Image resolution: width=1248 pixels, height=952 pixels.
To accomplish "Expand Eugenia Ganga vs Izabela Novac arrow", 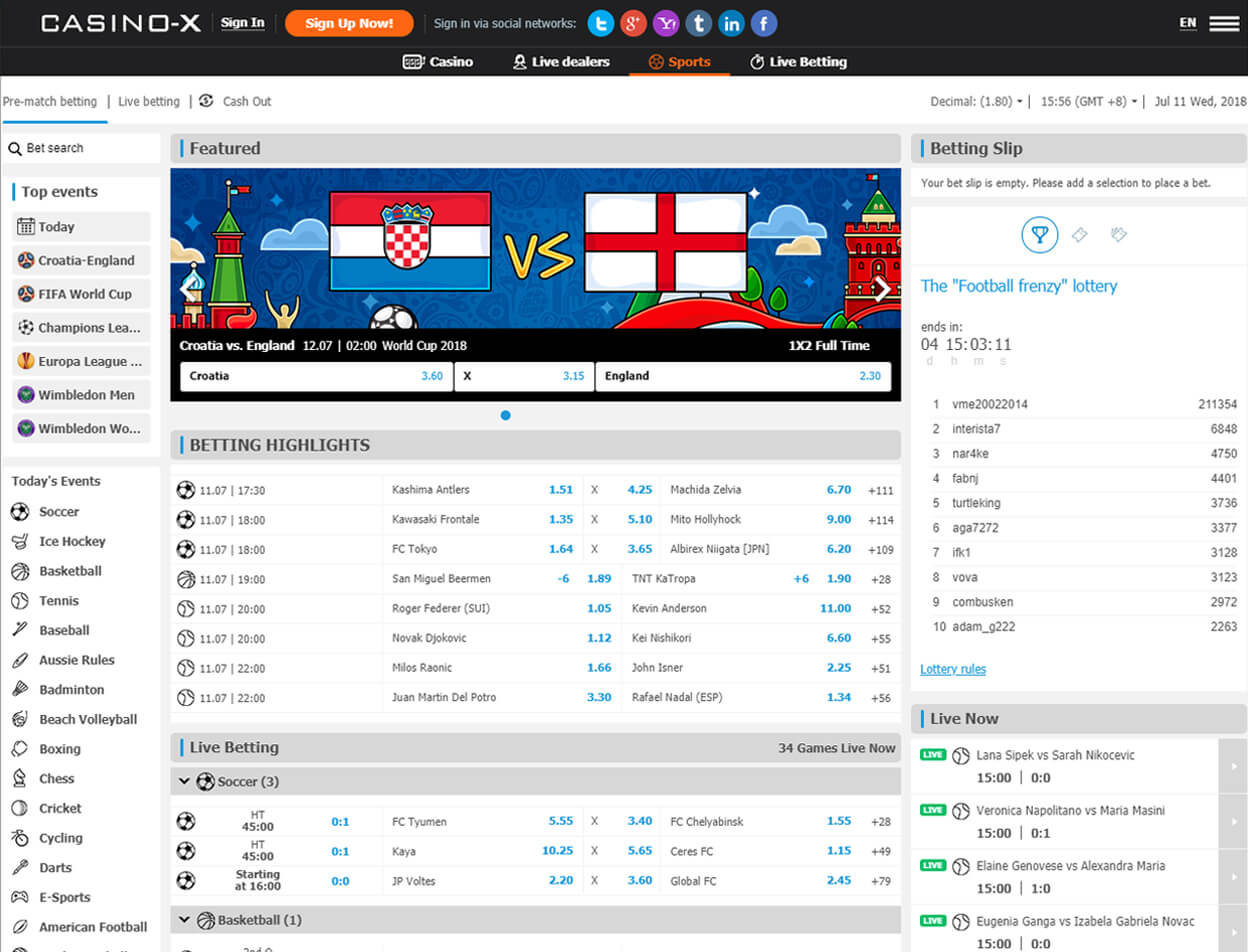I will pos(1233,931).
